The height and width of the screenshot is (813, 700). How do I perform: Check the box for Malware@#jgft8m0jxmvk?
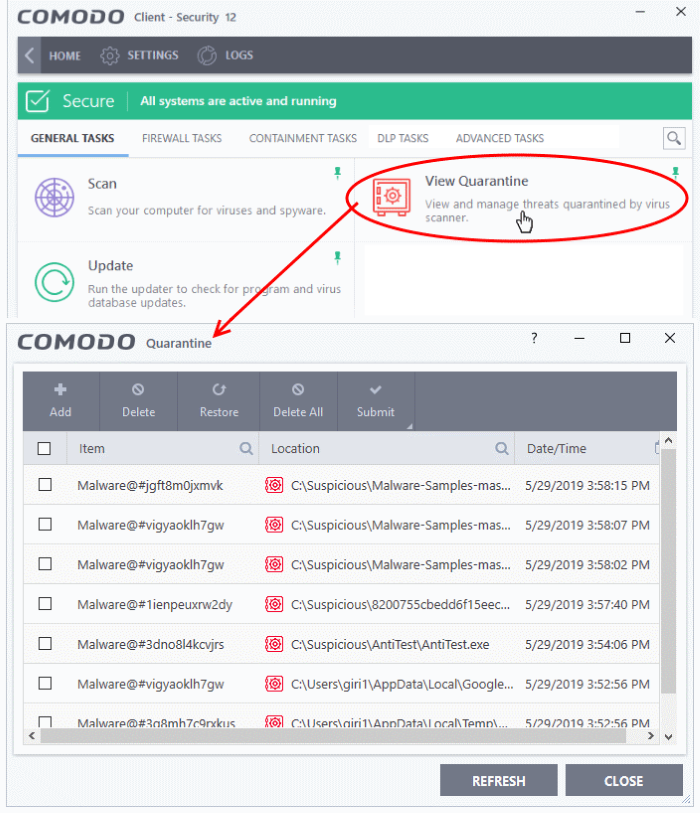pos(45,485)
